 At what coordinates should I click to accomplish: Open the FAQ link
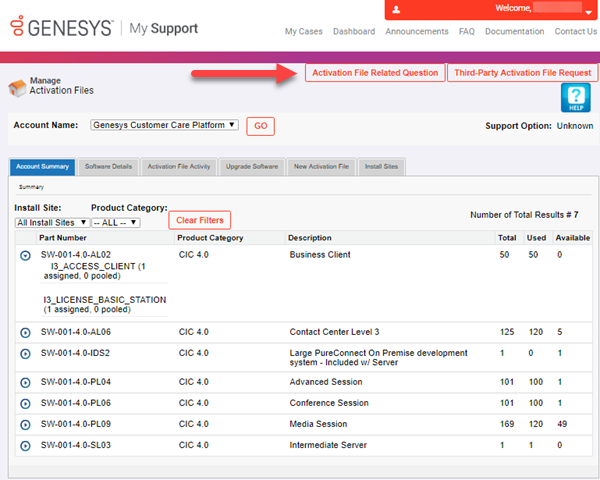coord(467,31)
